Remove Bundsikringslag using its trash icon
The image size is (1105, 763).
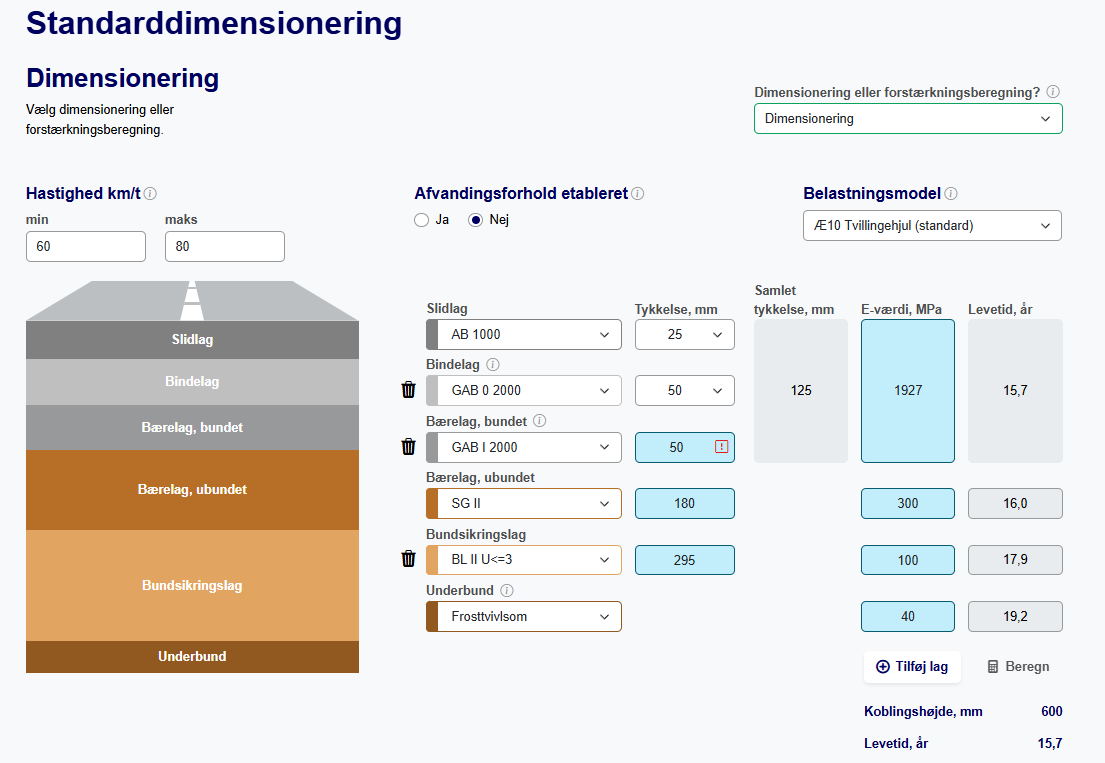[408, 559]
